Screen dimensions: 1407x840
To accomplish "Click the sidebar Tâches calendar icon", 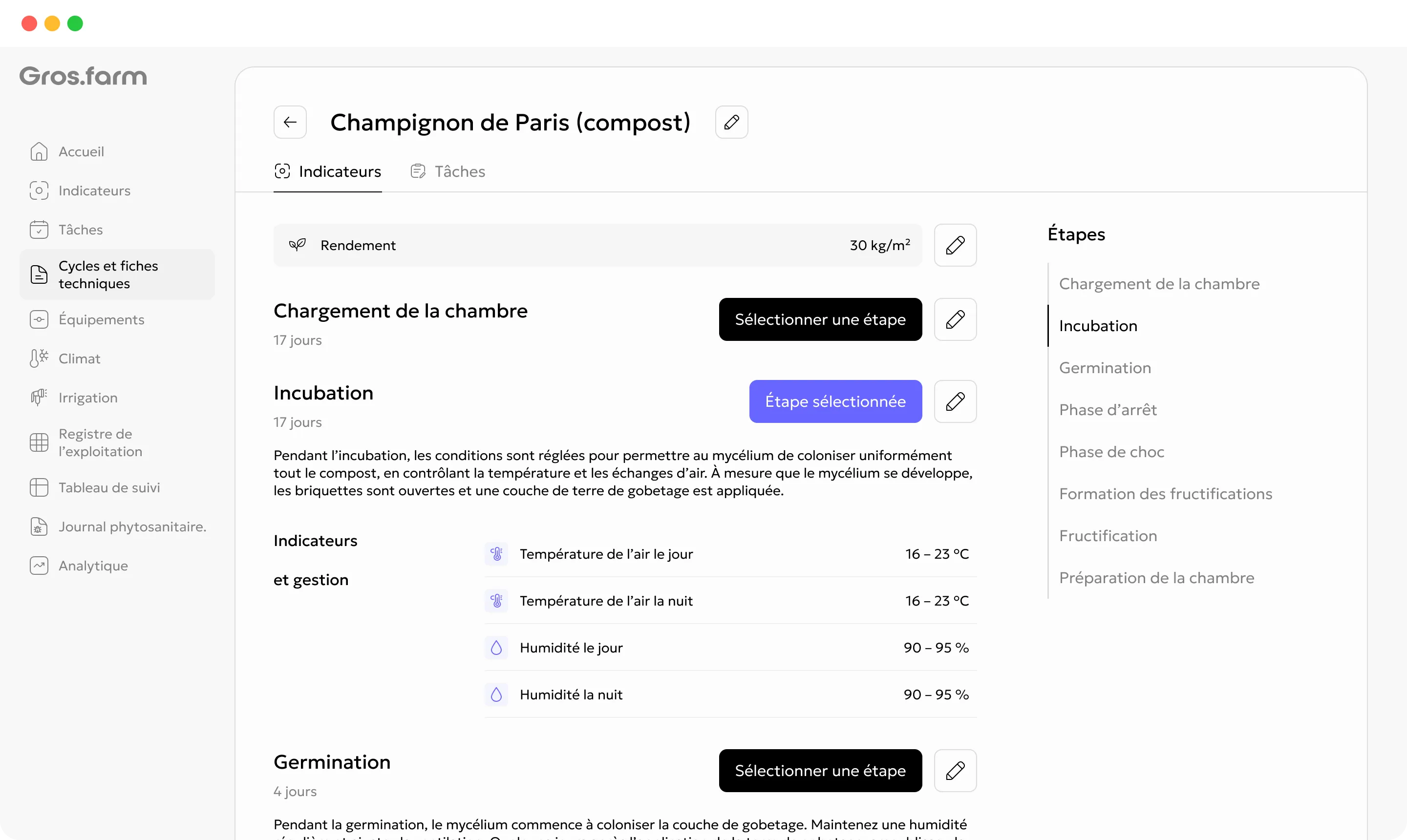I will [39, 230].
